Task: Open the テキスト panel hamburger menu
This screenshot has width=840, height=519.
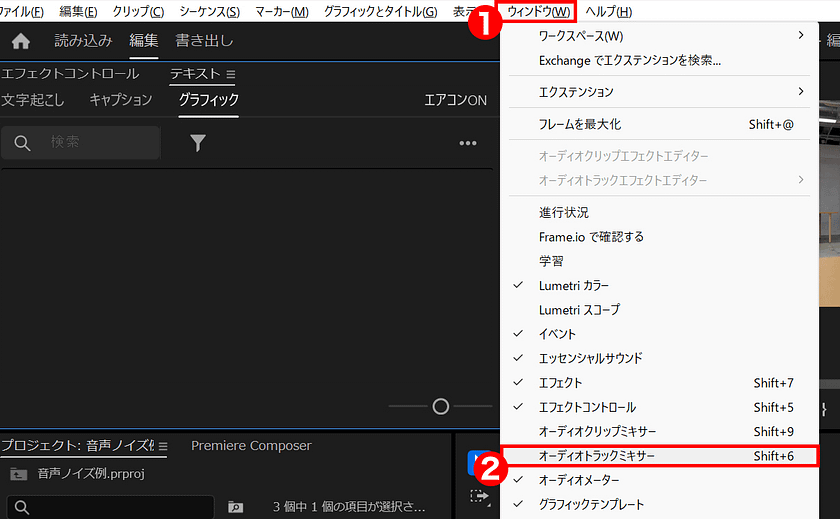Action: coord(231,74)
